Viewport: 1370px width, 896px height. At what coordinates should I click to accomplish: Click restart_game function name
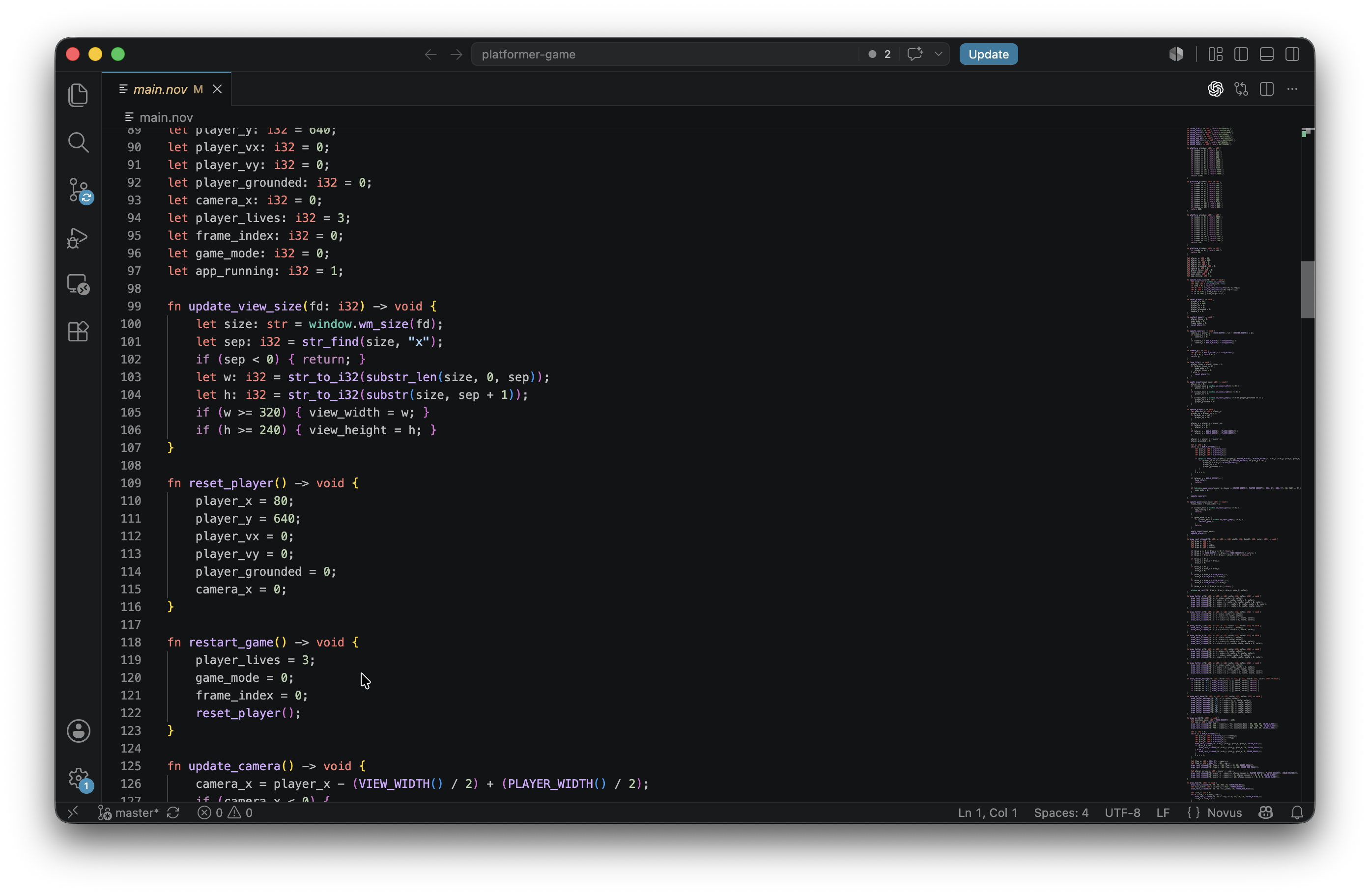[231, 642]
